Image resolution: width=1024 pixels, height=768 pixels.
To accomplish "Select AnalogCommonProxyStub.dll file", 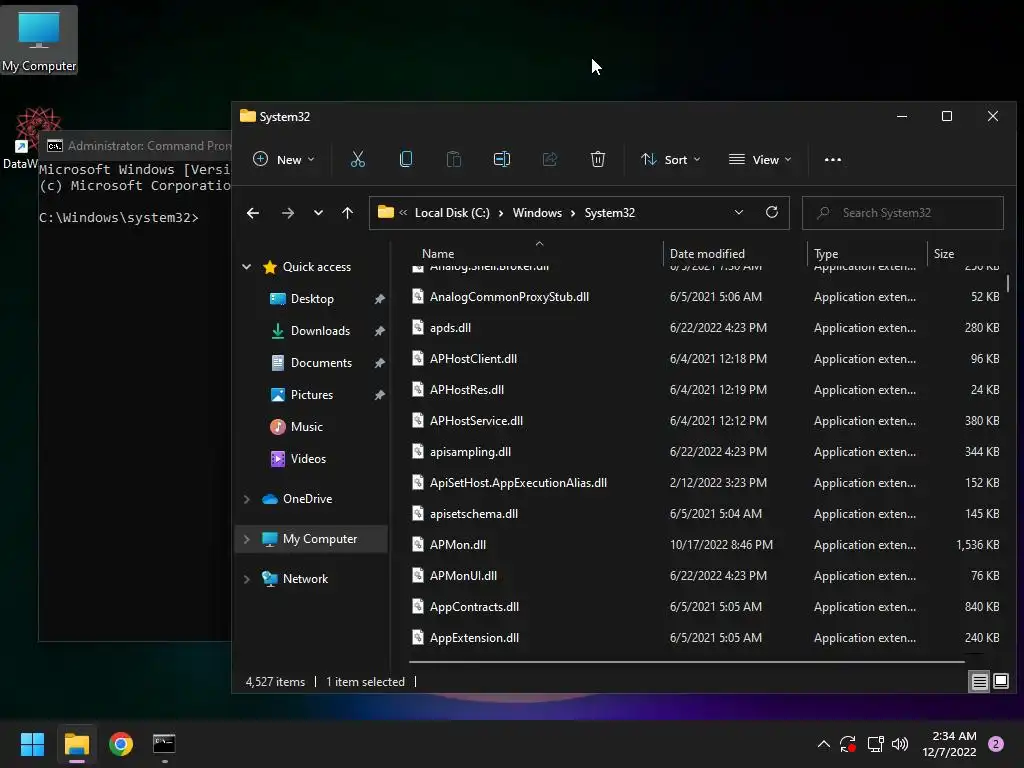I will (509, 296).
